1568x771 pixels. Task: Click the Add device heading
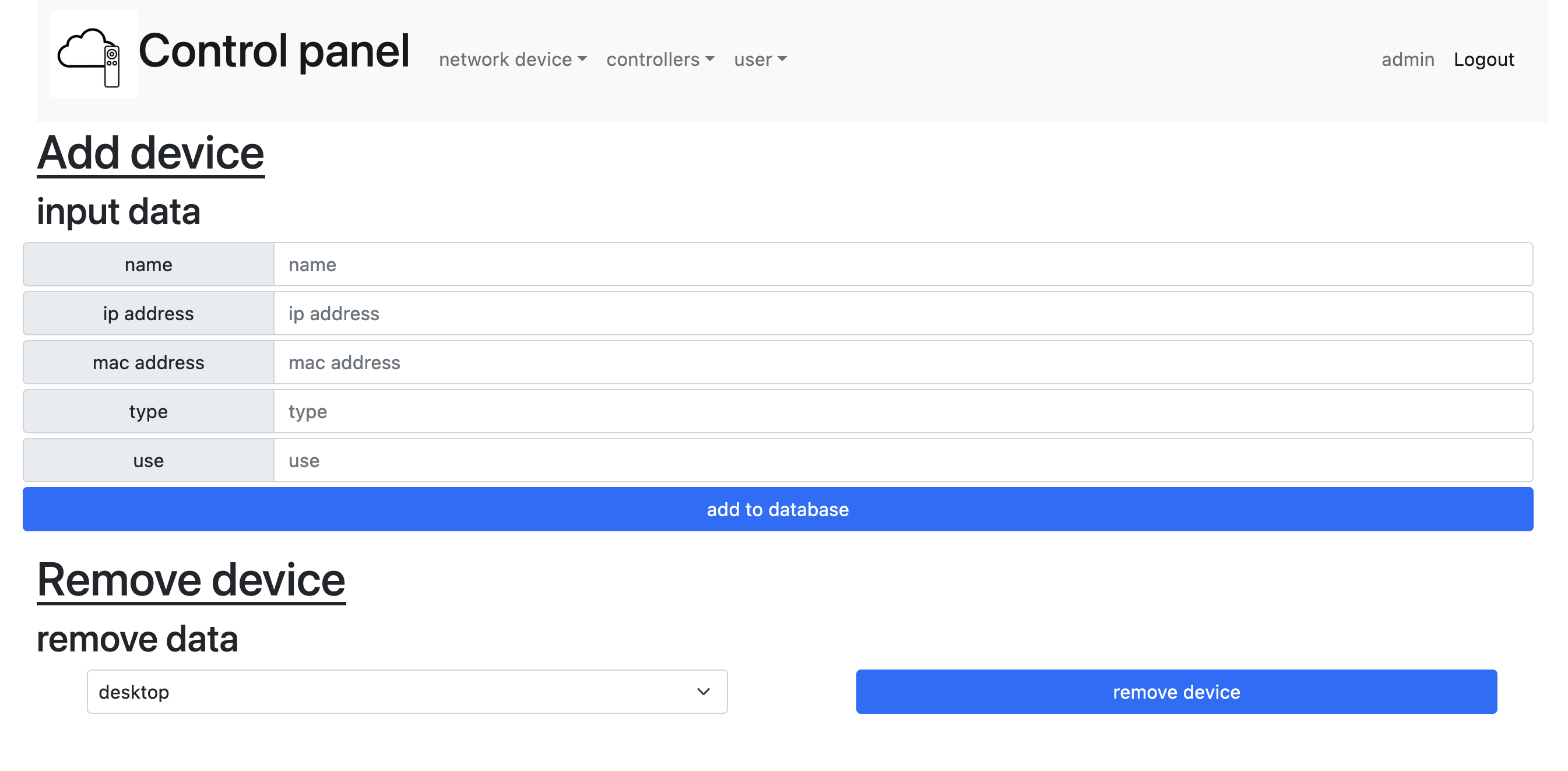(x=150, y=153)
